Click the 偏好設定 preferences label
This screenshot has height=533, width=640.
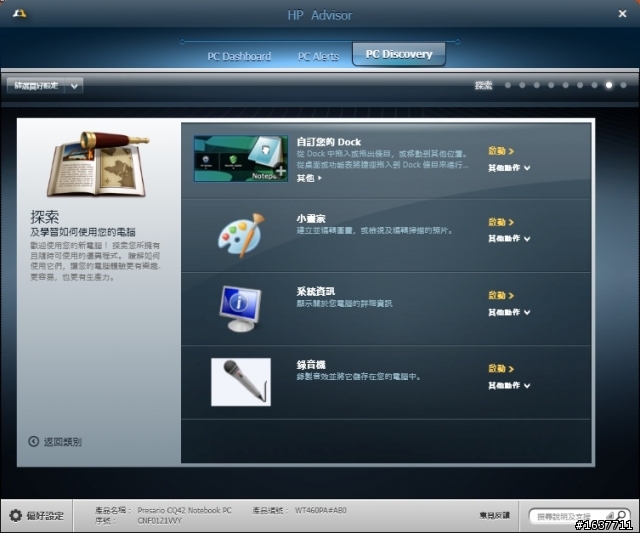pos(45,516)
